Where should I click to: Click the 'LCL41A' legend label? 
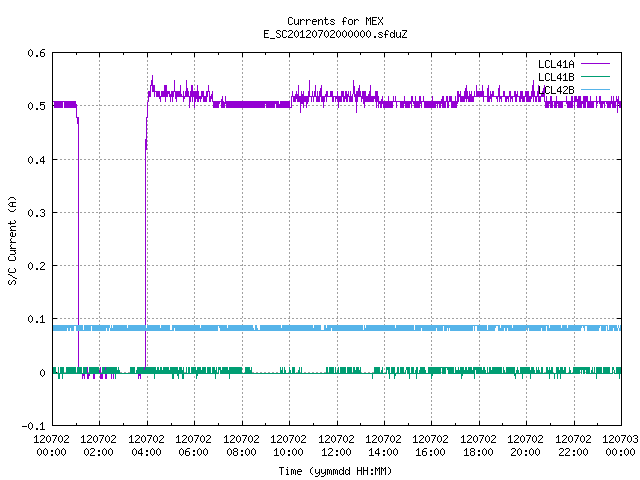556,64
